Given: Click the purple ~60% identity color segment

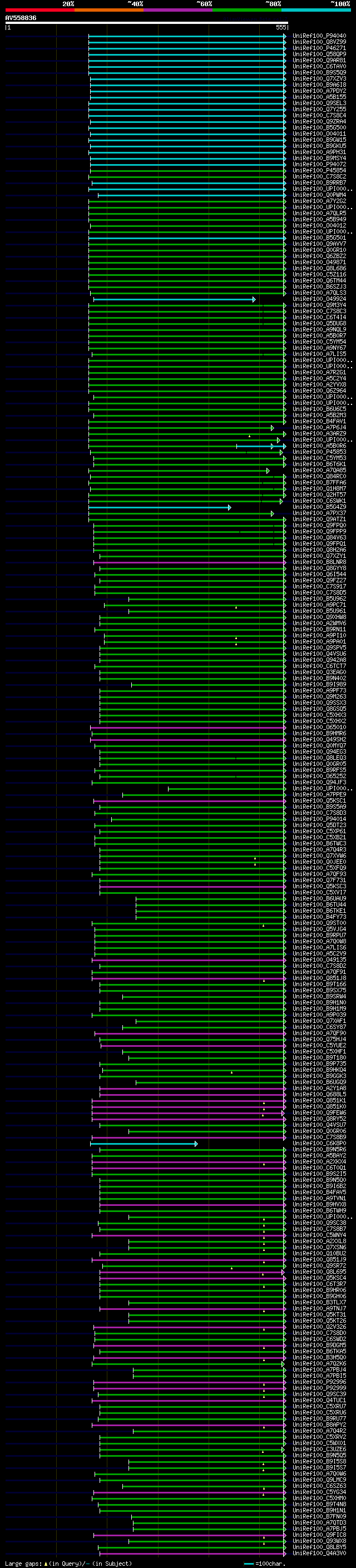Looking at the screenshot, I should [x=179, y=10].
